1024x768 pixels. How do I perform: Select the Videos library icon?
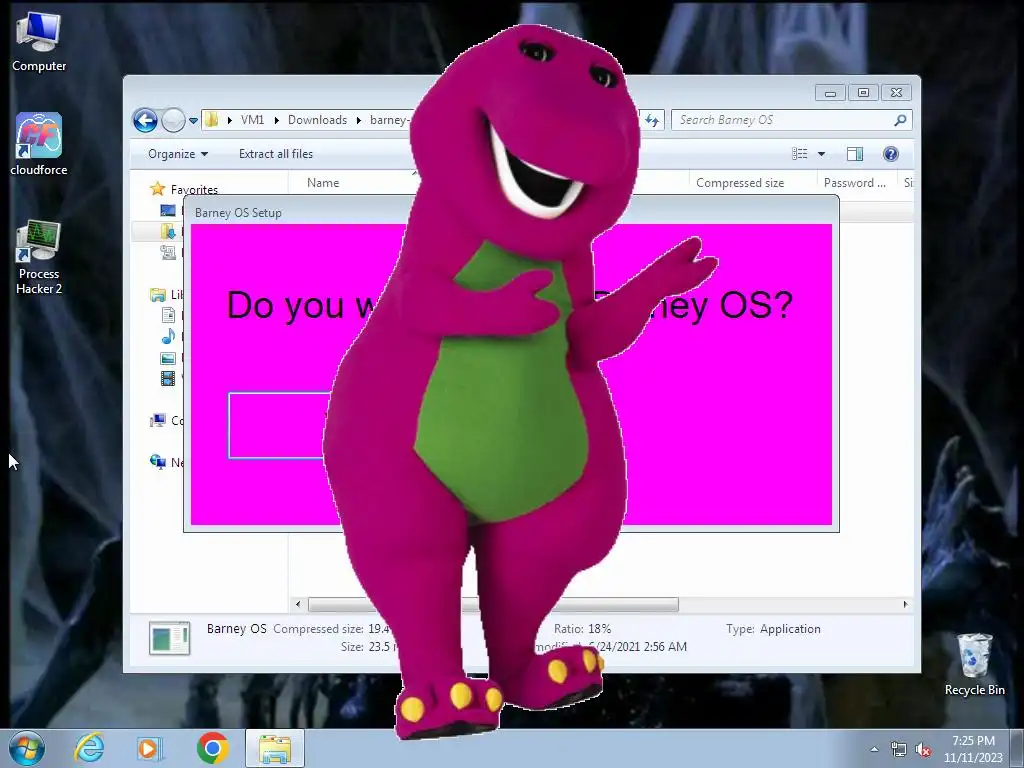coord(168,378)
